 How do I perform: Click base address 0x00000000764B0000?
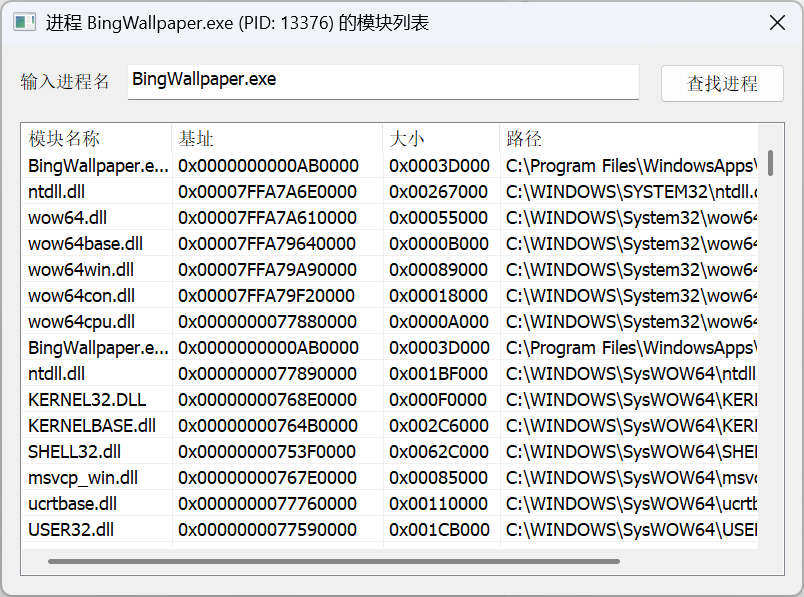pos(268,426)
